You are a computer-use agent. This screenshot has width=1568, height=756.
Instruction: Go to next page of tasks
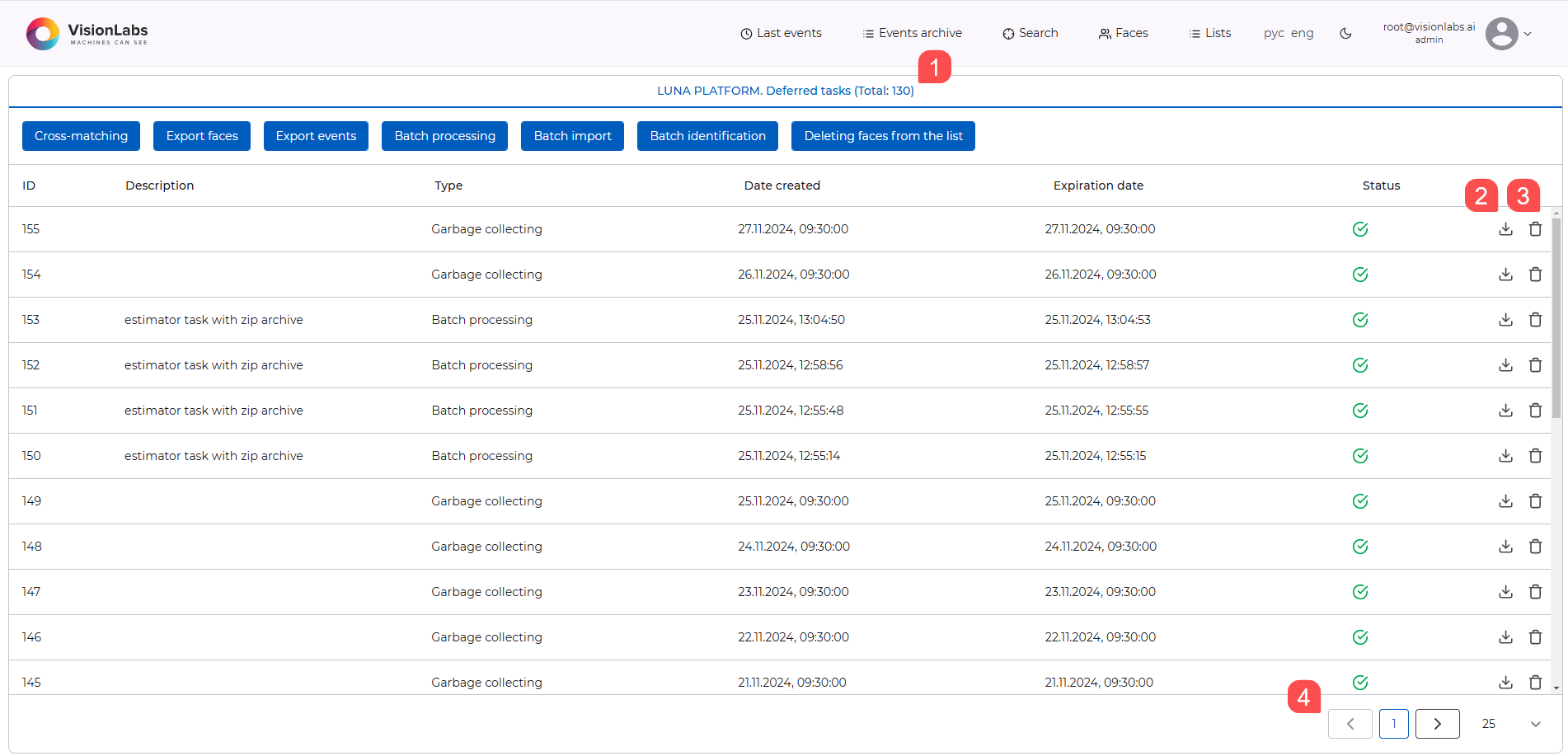(x=1438, y=724)
